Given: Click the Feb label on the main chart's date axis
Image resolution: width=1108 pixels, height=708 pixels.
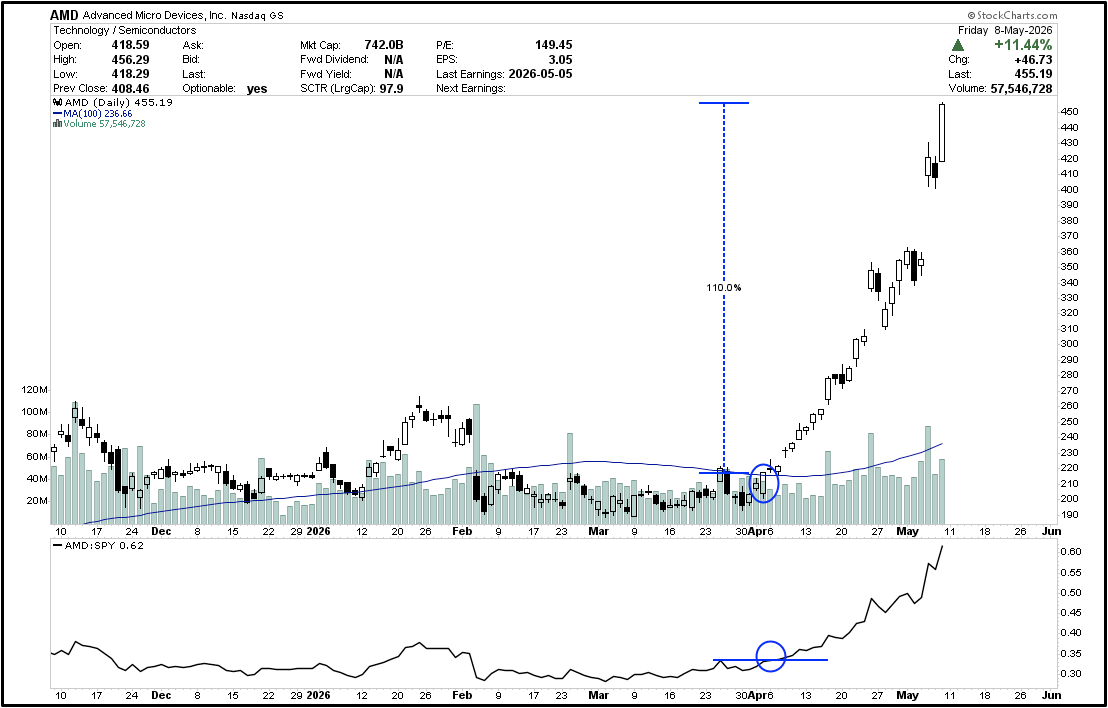Looking at the screenshot, I should click(461, 531).
